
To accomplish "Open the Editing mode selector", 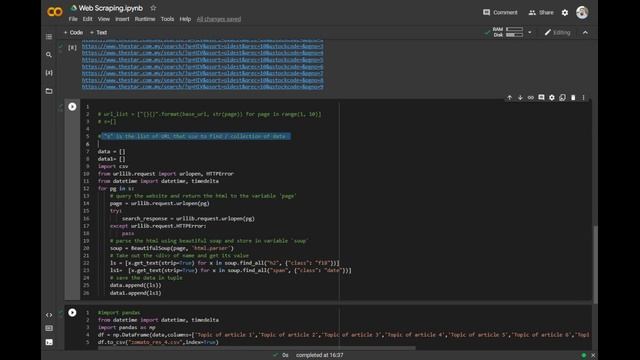I will coord(558,32).
